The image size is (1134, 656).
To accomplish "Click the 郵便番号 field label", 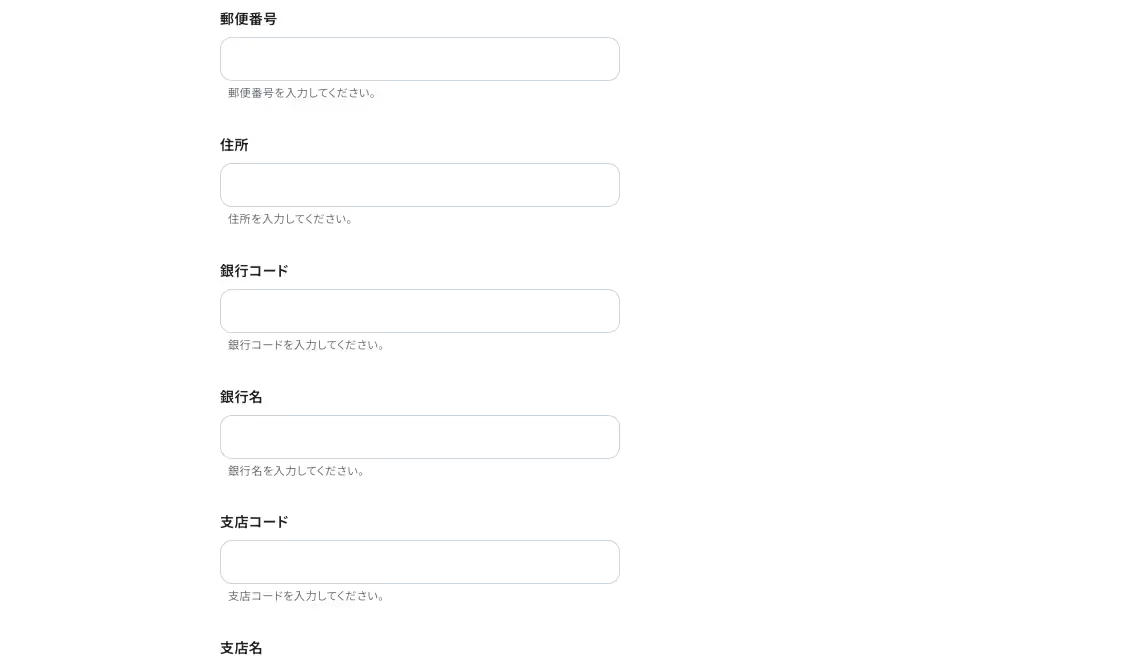I will [x=248, y=19].
